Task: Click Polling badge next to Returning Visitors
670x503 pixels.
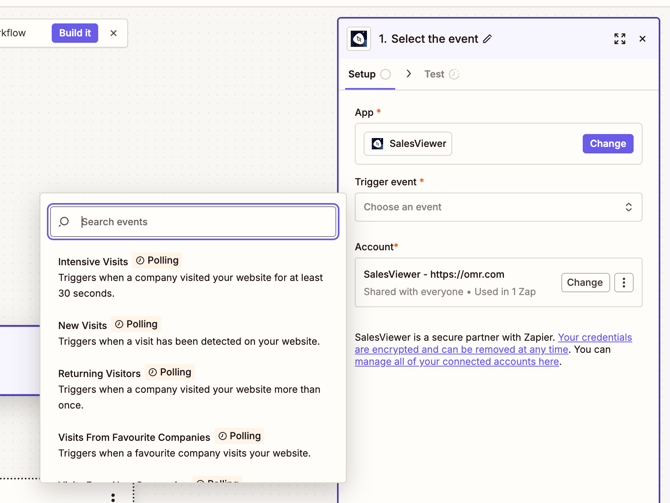Action: [x=170, y=372]
